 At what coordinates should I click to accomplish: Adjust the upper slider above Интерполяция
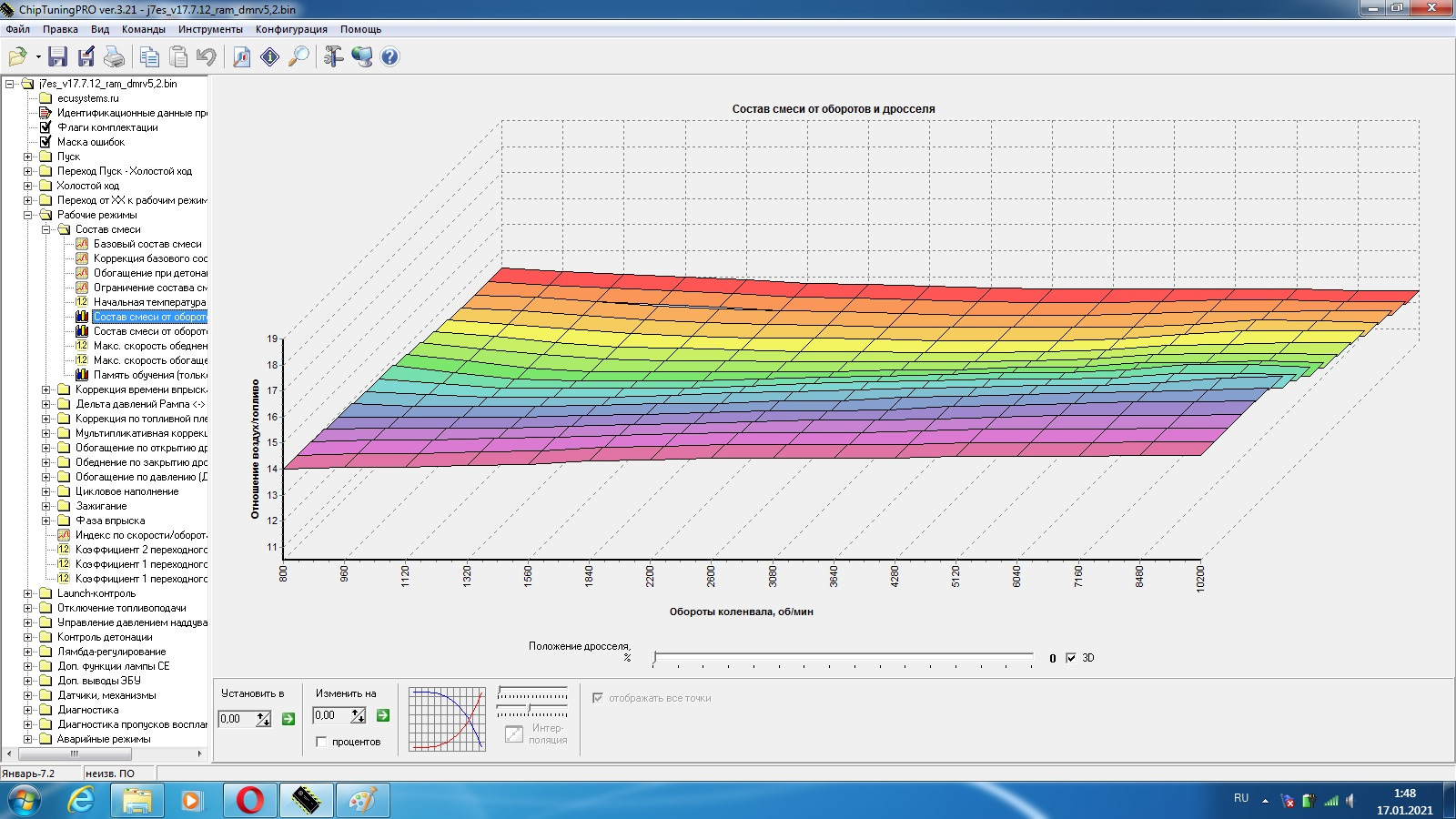coord(532,692)
